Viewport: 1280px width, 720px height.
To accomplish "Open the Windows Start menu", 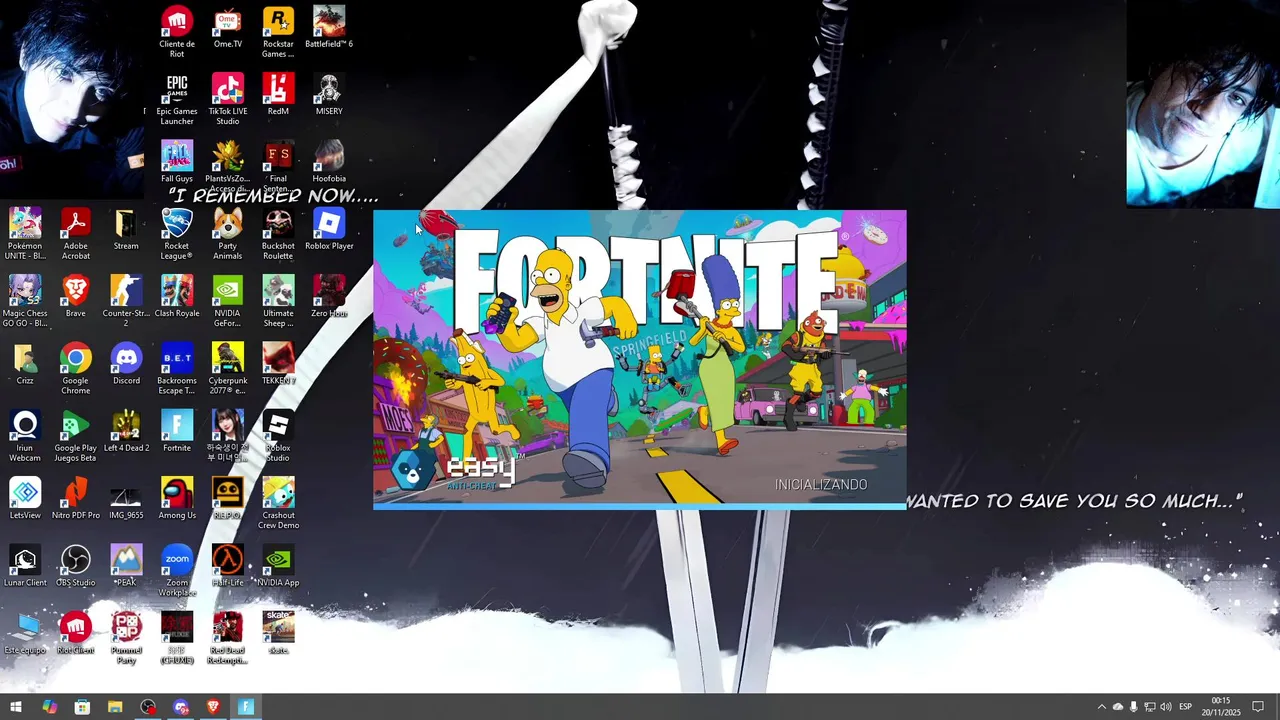I will pyautogui.click(x=16, y=707).
